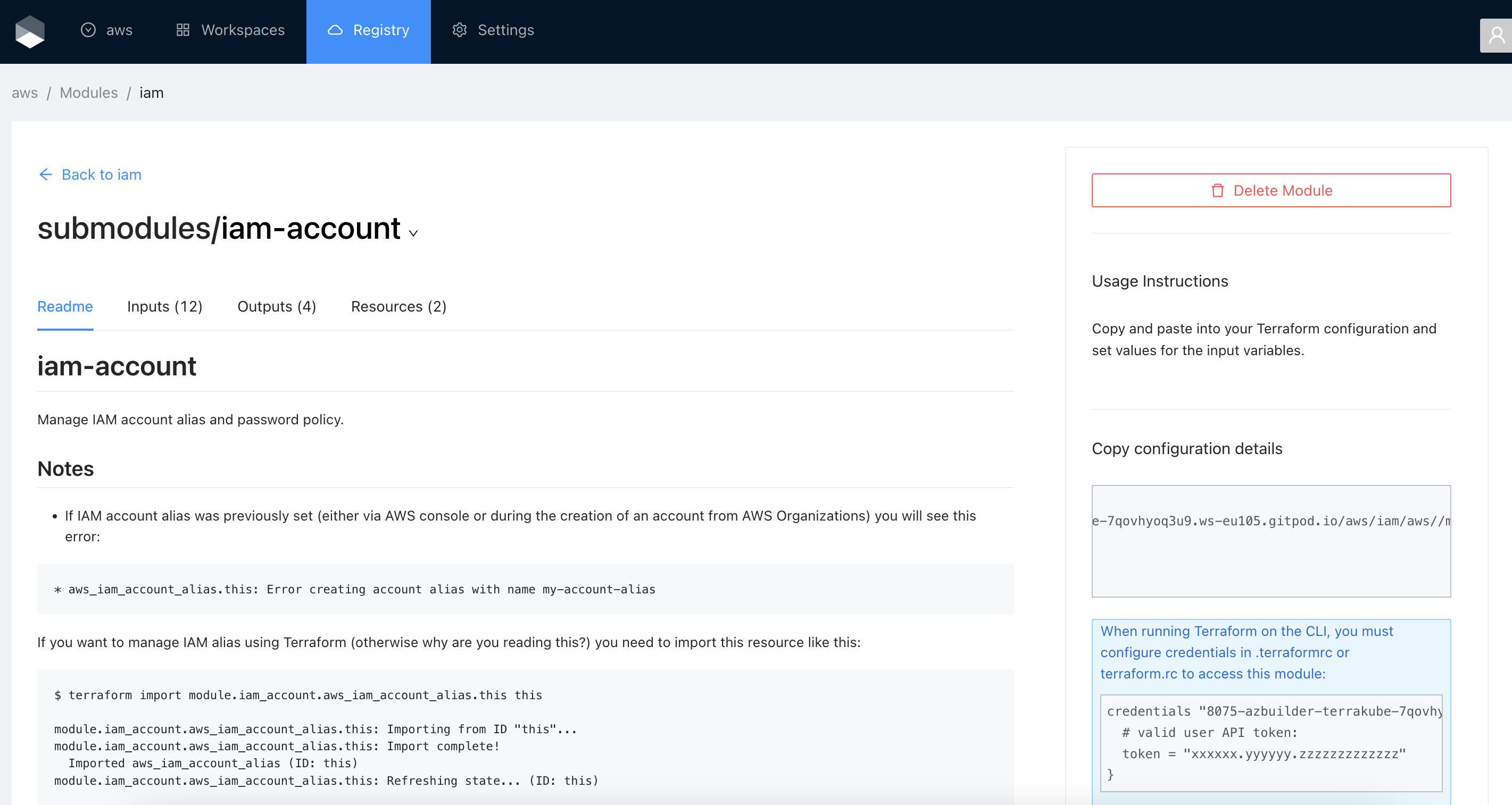Click the Delete Module button

[x=1271, y=191]
